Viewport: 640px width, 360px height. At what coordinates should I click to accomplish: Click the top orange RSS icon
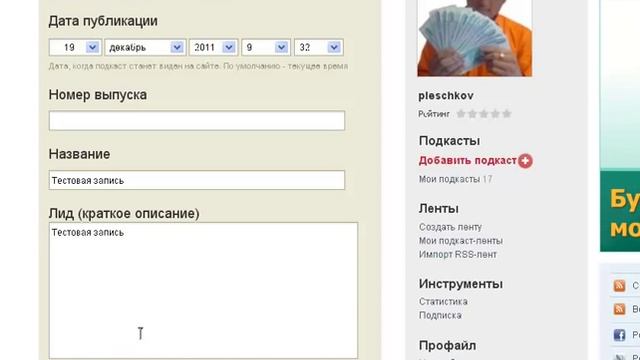click(x=619, y=286)
